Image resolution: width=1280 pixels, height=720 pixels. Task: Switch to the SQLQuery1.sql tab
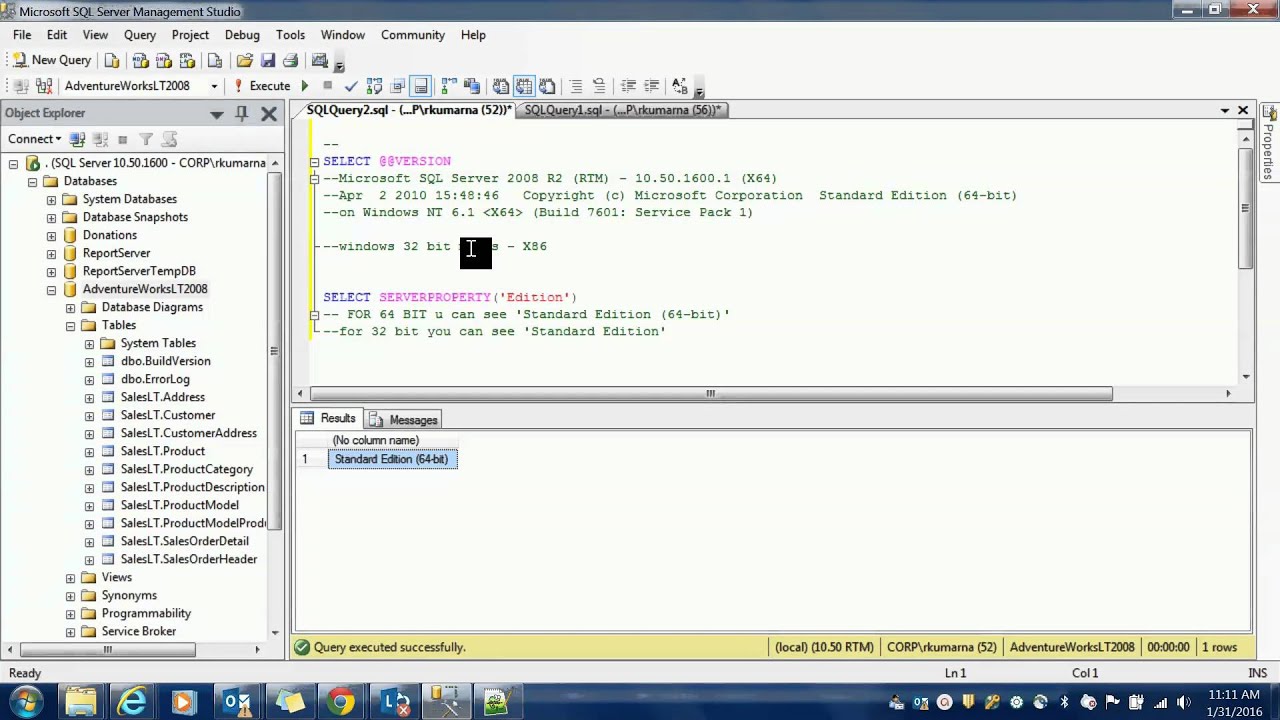tap(622, 110)
